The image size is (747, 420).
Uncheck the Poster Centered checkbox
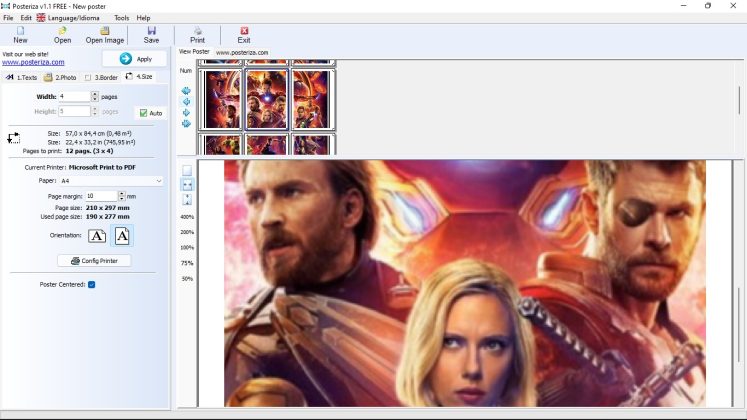91,284
